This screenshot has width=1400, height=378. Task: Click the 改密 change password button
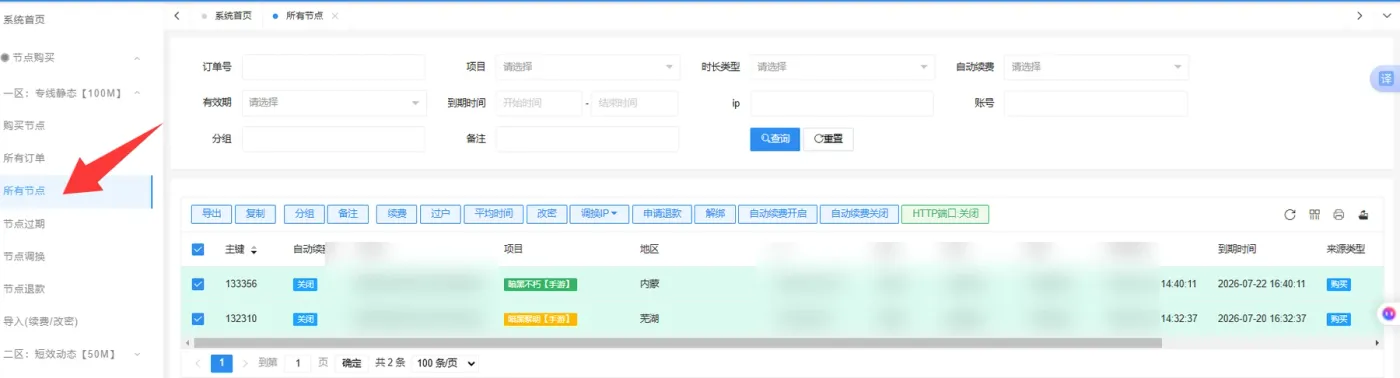(x=546, y=213)
